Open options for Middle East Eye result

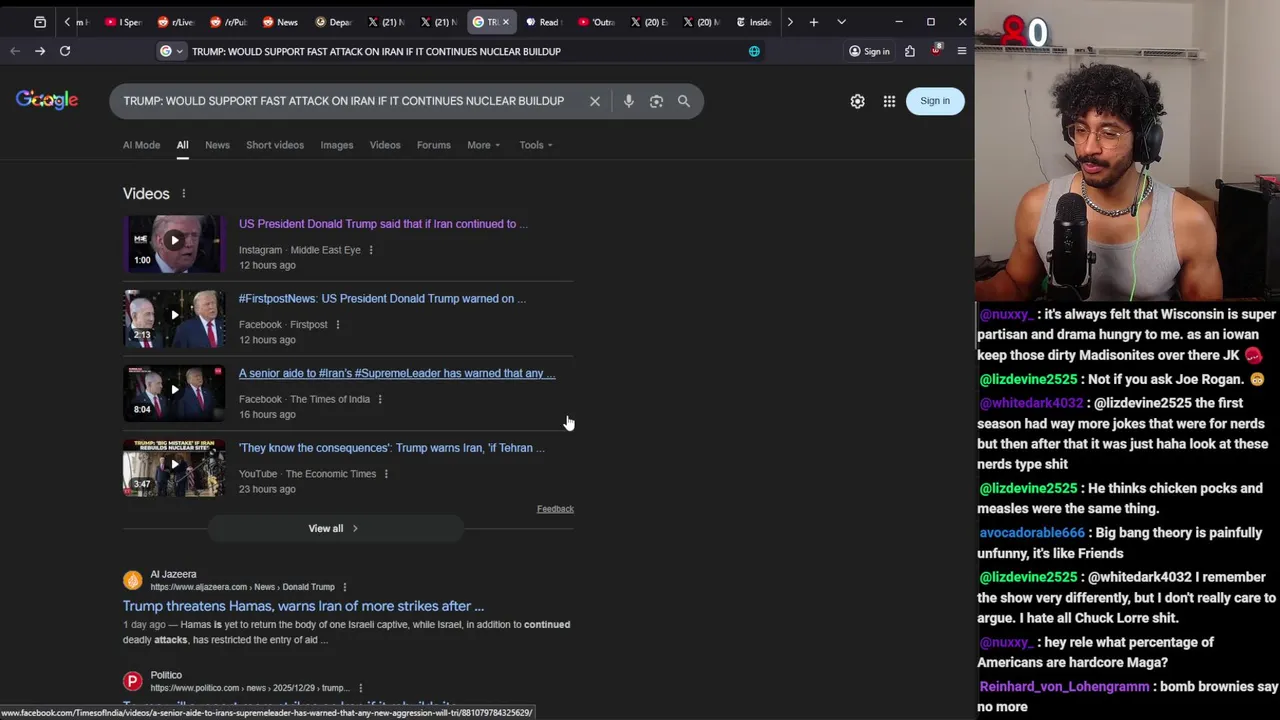(x=371, y=250)
